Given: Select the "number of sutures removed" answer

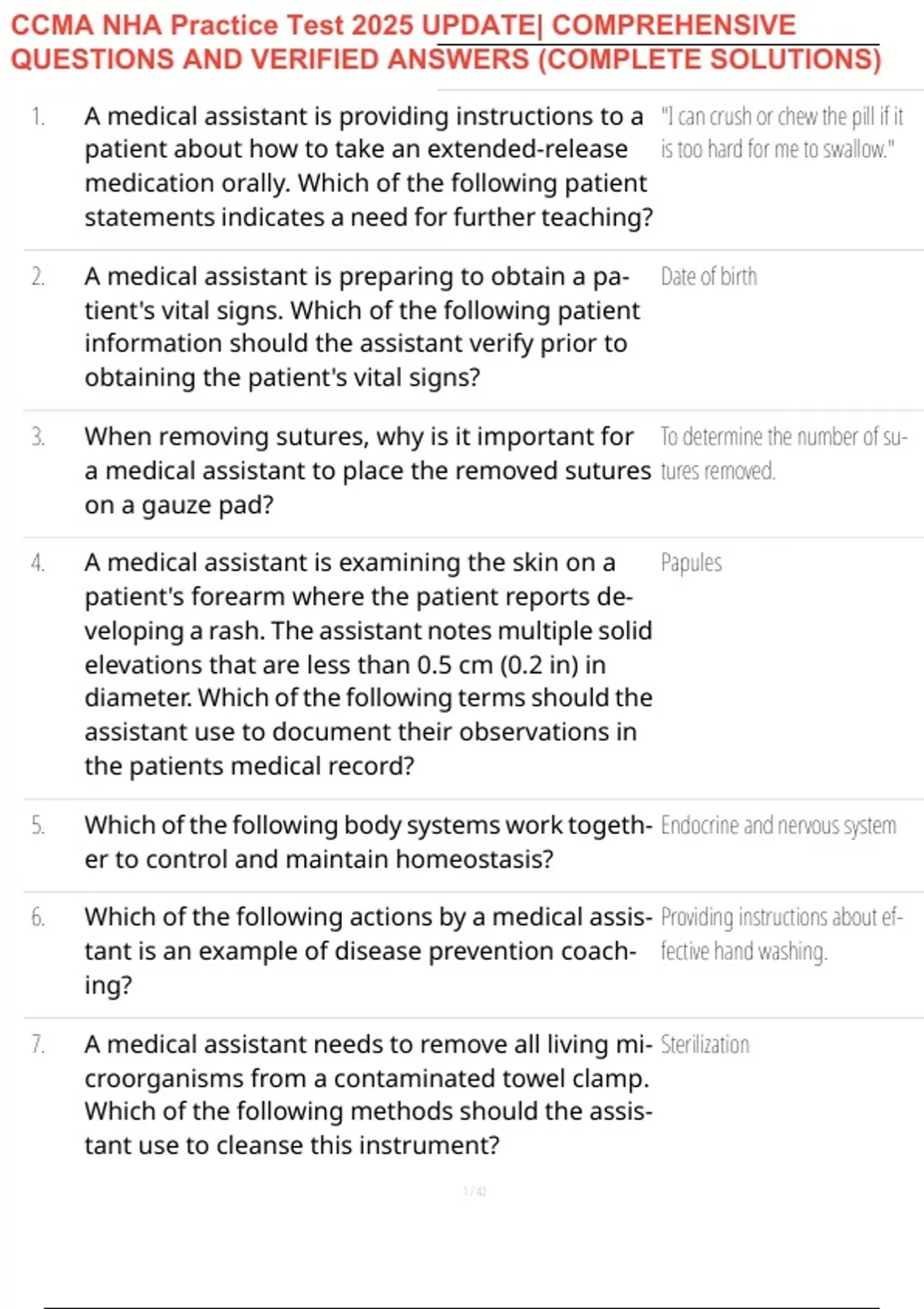Looking at the screenshot, I should tap(782, 454).
